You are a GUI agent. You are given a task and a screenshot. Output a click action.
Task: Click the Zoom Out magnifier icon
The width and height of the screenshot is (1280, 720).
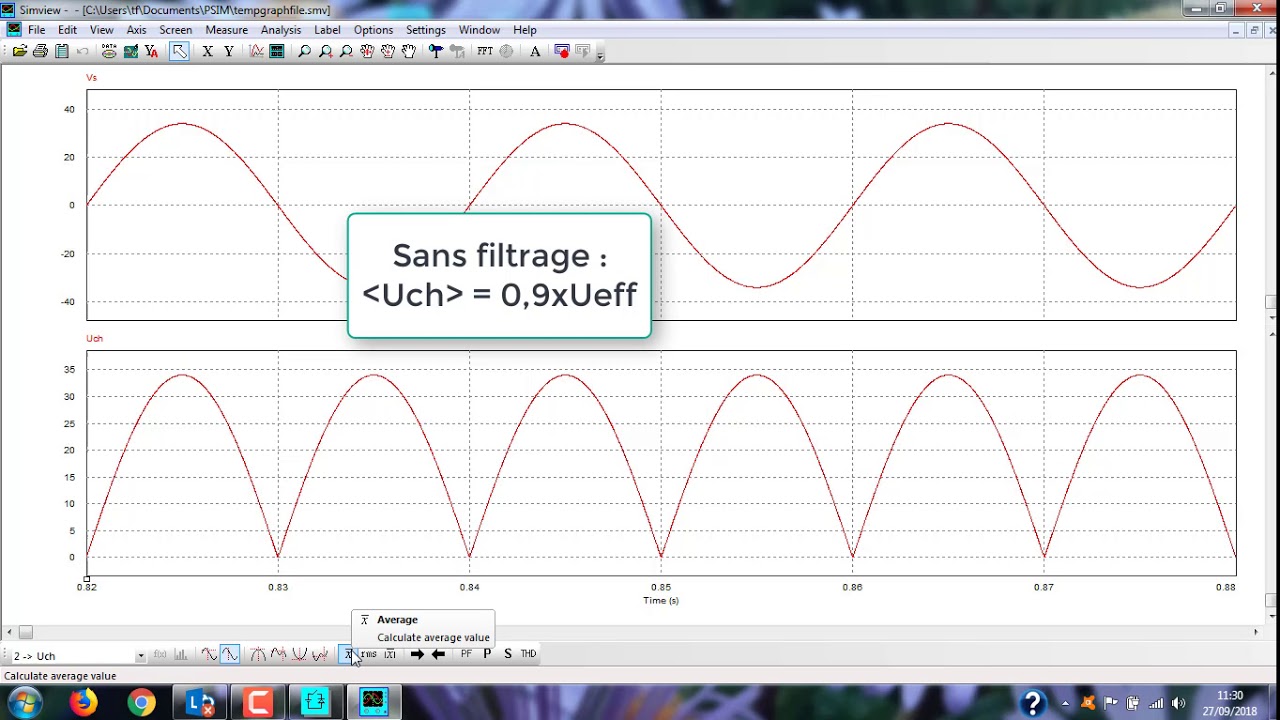346,51
